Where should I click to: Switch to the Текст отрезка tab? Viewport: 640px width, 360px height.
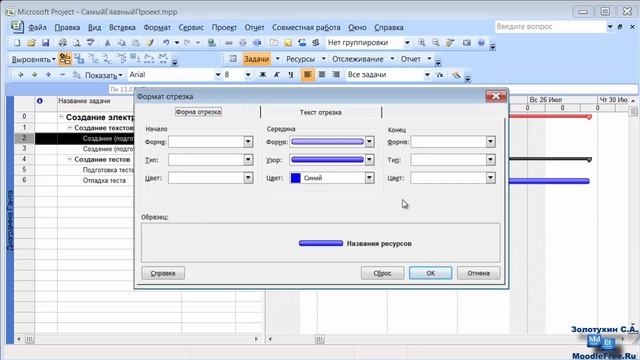click(320, 112)
